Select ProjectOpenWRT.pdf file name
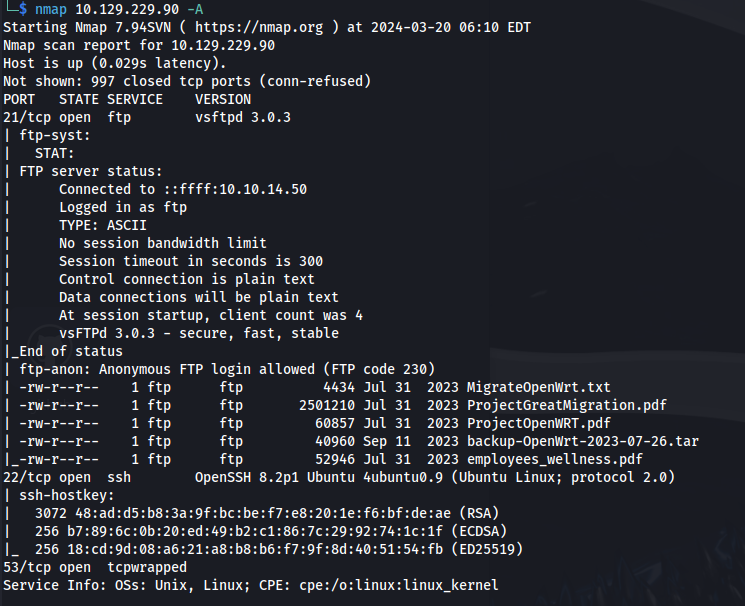 (x=538, y=423)
